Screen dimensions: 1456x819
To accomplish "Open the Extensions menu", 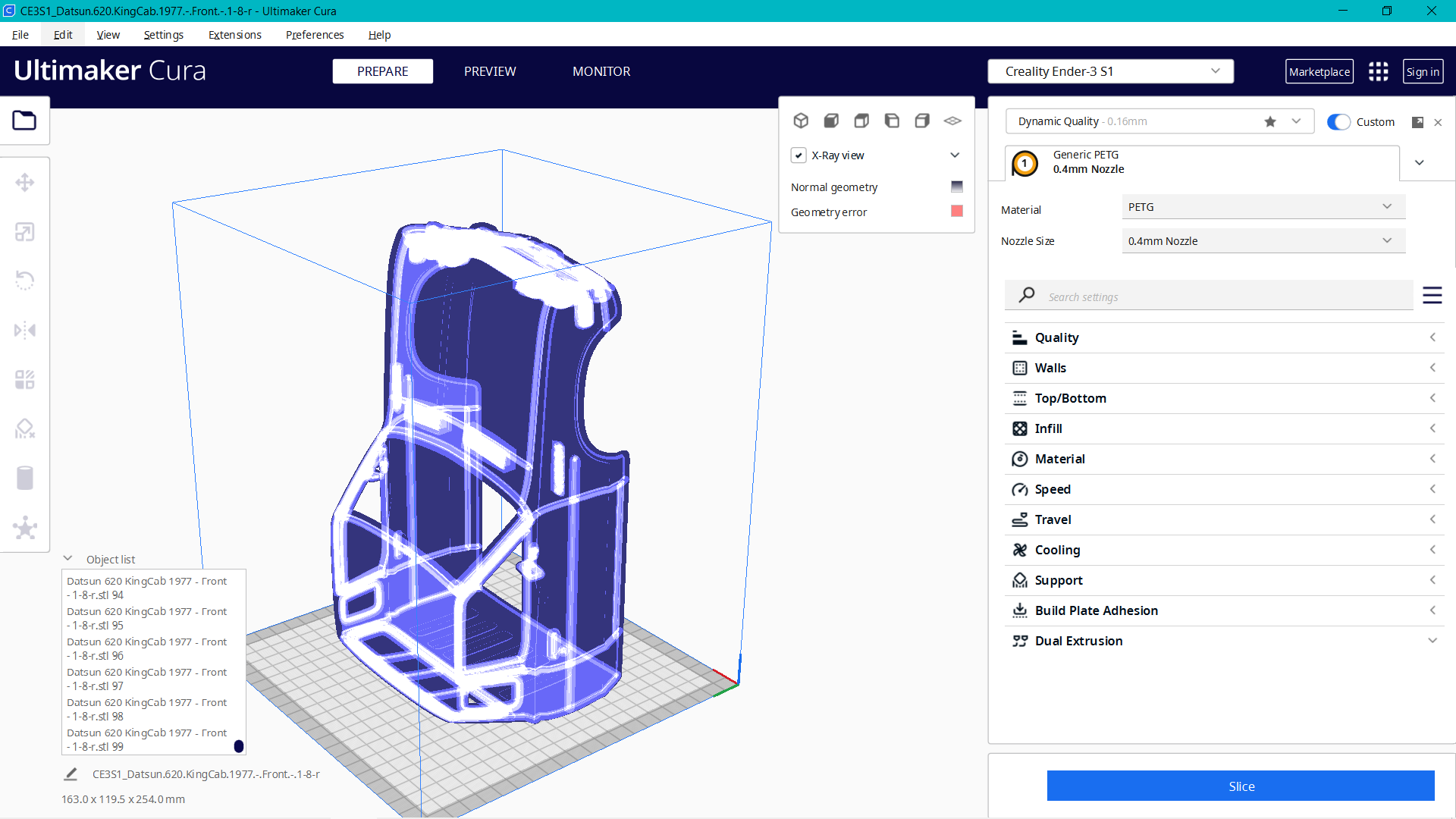I will 234,35.
